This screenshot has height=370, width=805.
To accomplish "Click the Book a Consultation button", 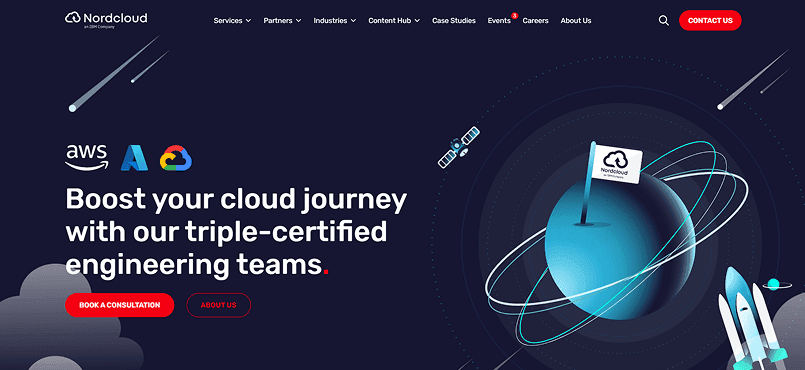I will pos(120,305).
